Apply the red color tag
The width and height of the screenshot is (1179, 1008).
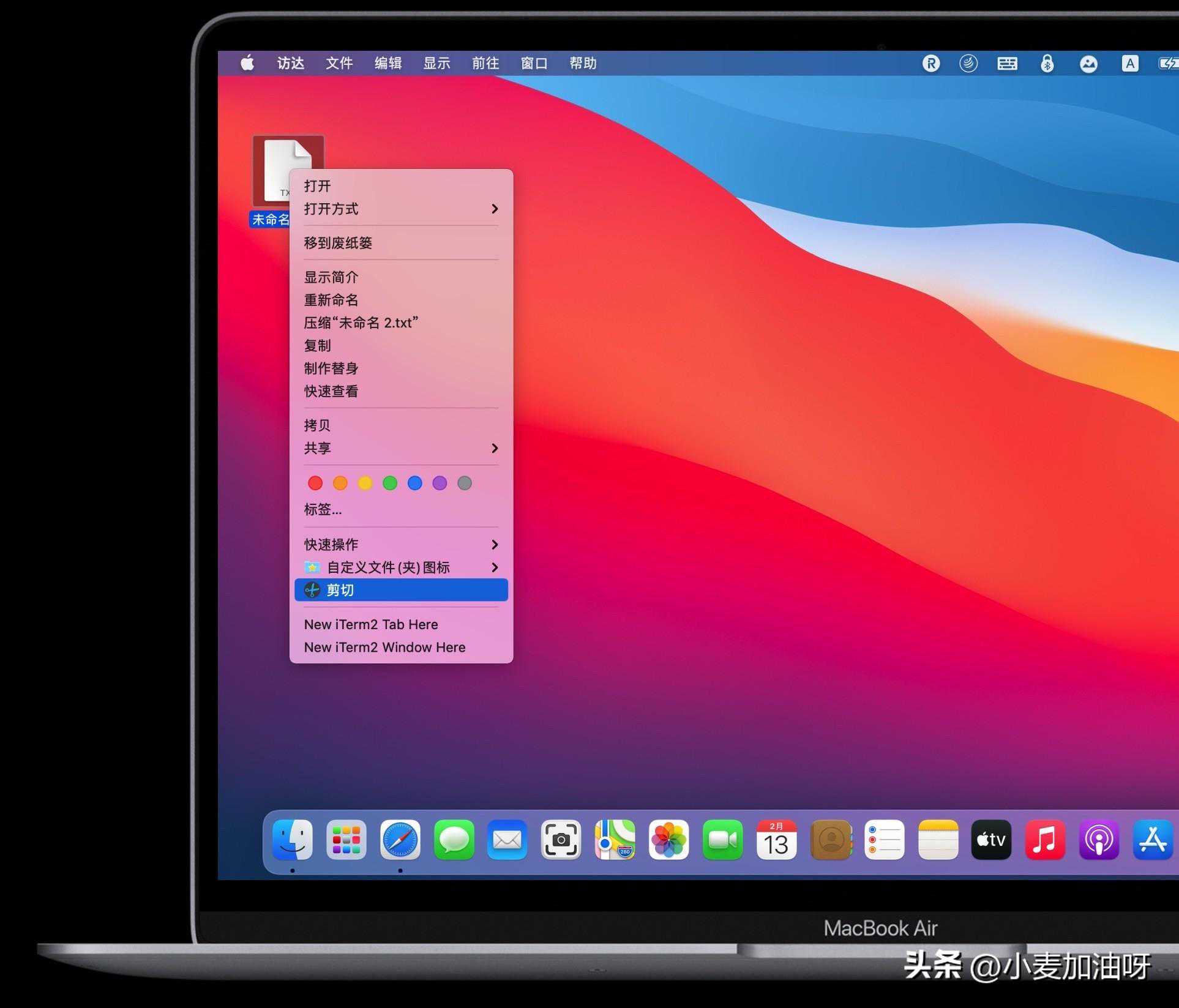point(315,483)
